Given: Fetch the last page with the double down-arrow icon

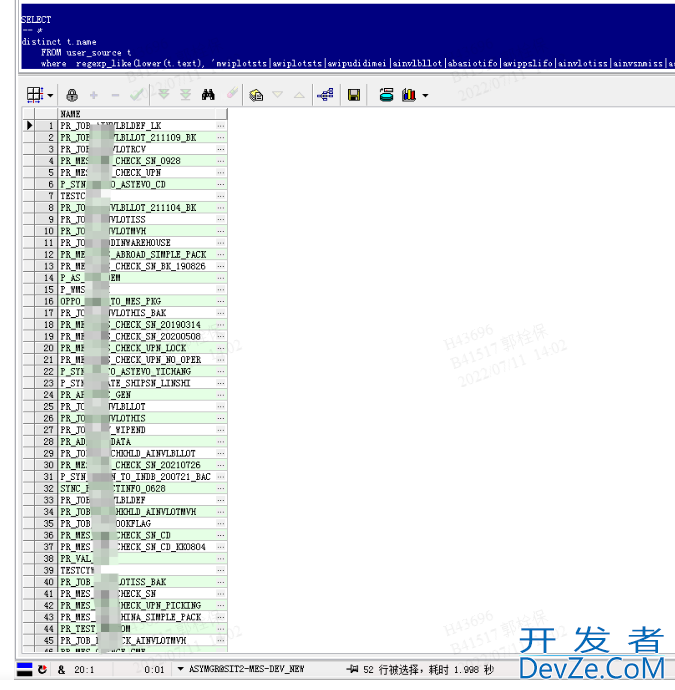Looking at the screenshot, I should click(x=185, y=95).
